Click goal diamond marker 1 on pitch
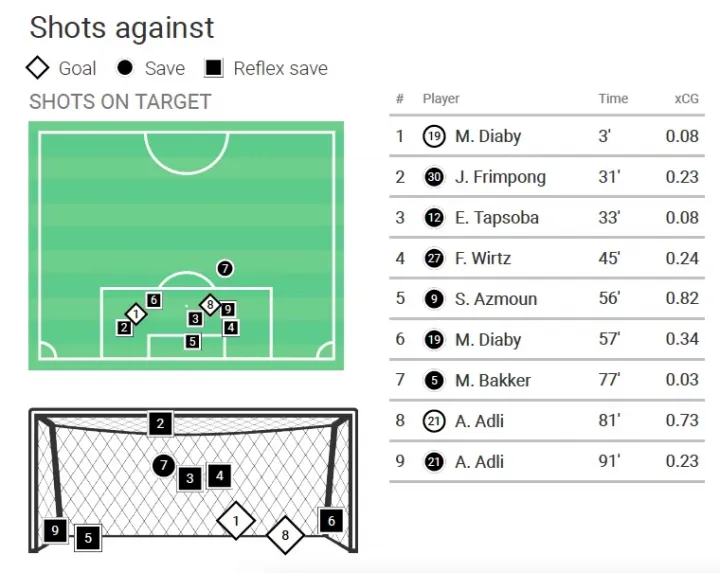Screen dimensions: 720x573 (136, 315)
